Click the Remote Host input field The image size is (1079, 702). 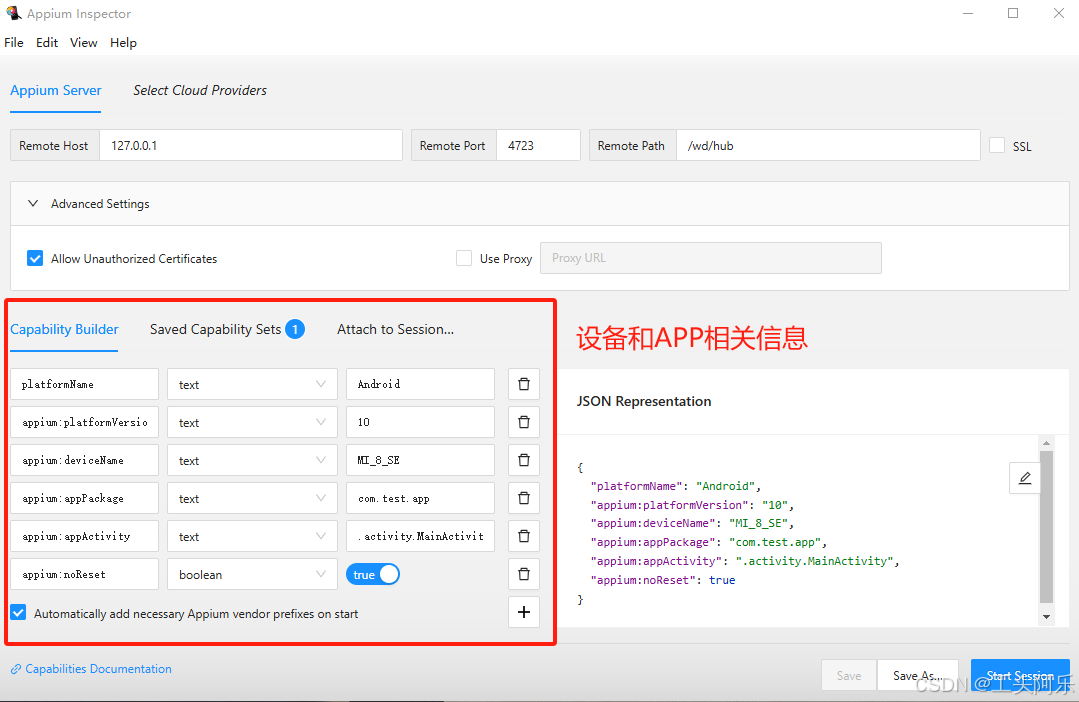[251, 145]
